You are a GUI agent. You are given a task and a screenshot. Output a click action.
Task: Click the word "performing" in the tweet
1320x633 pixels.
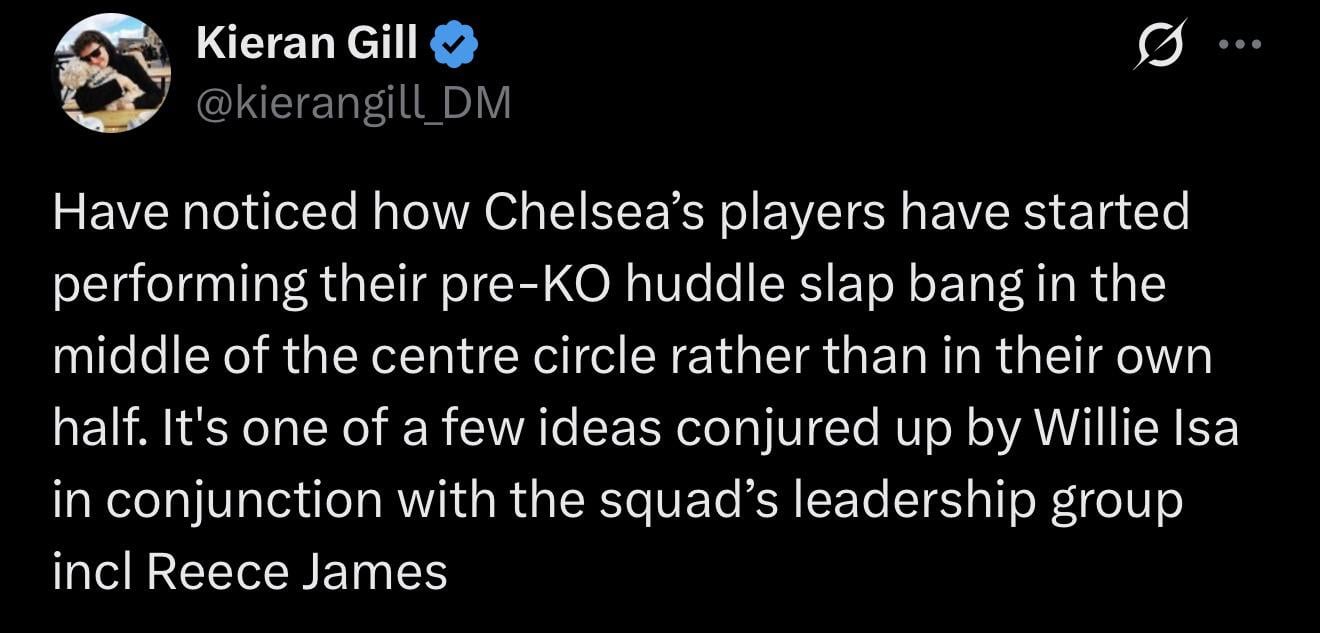pos(181,284)
